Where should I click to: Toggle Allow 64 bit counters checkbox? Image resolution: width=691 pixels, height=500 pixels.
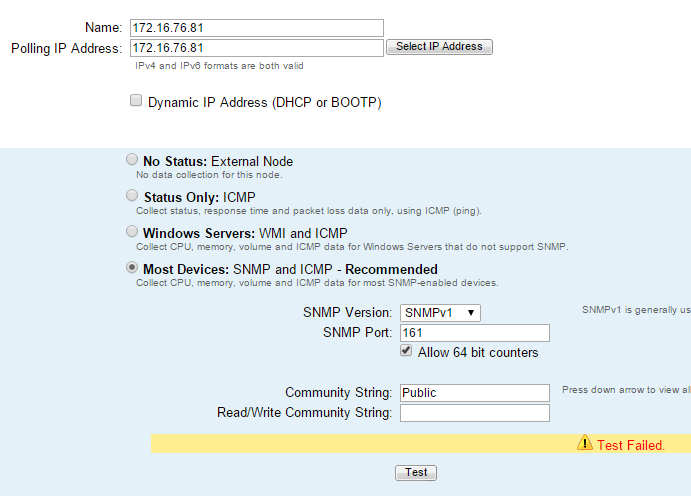[406, 351]
